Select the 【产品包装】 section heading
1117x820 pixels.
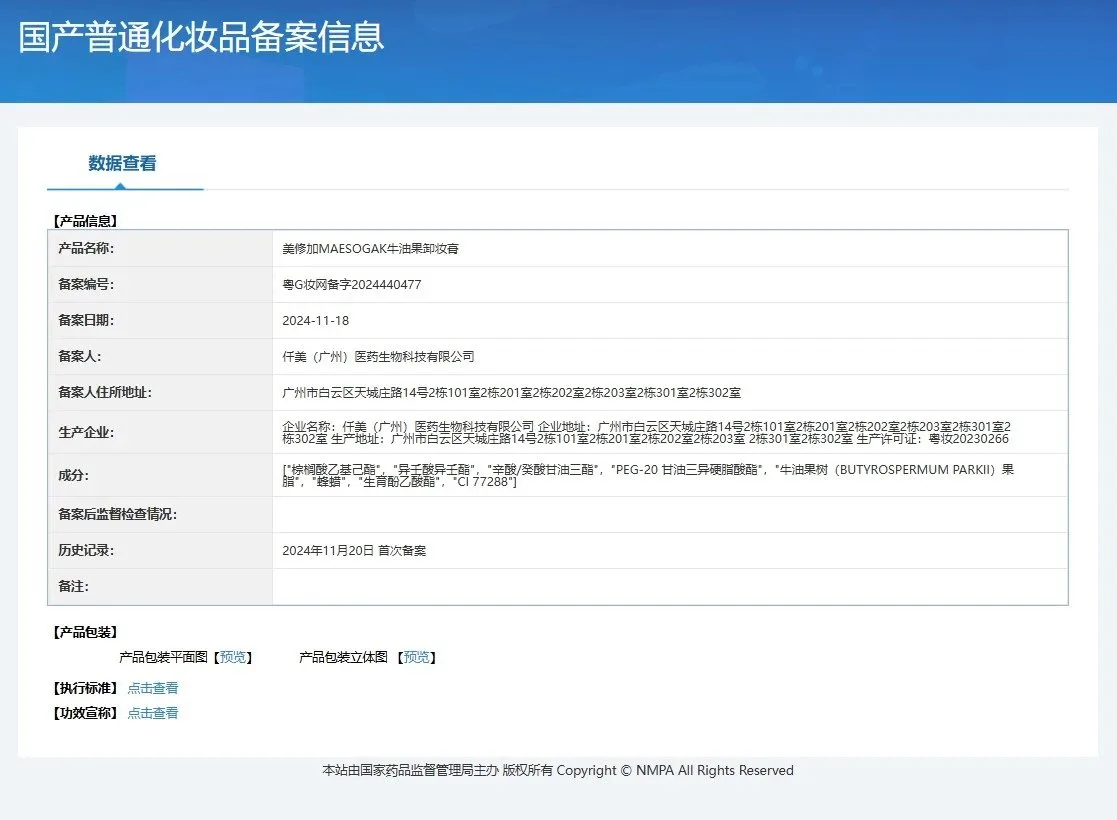click(x=85, y=633)
